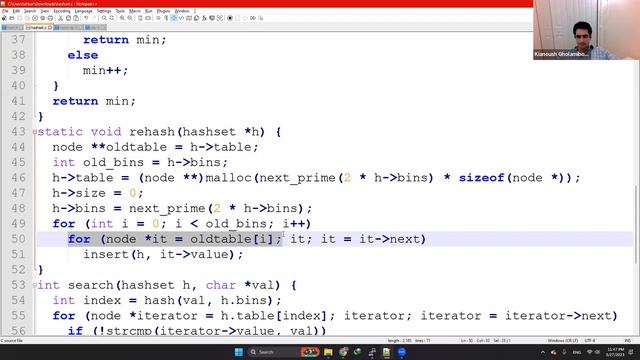Toggle word wrap in the toolbar
This screenshot has height=360, width=640.
coord(158,18)
